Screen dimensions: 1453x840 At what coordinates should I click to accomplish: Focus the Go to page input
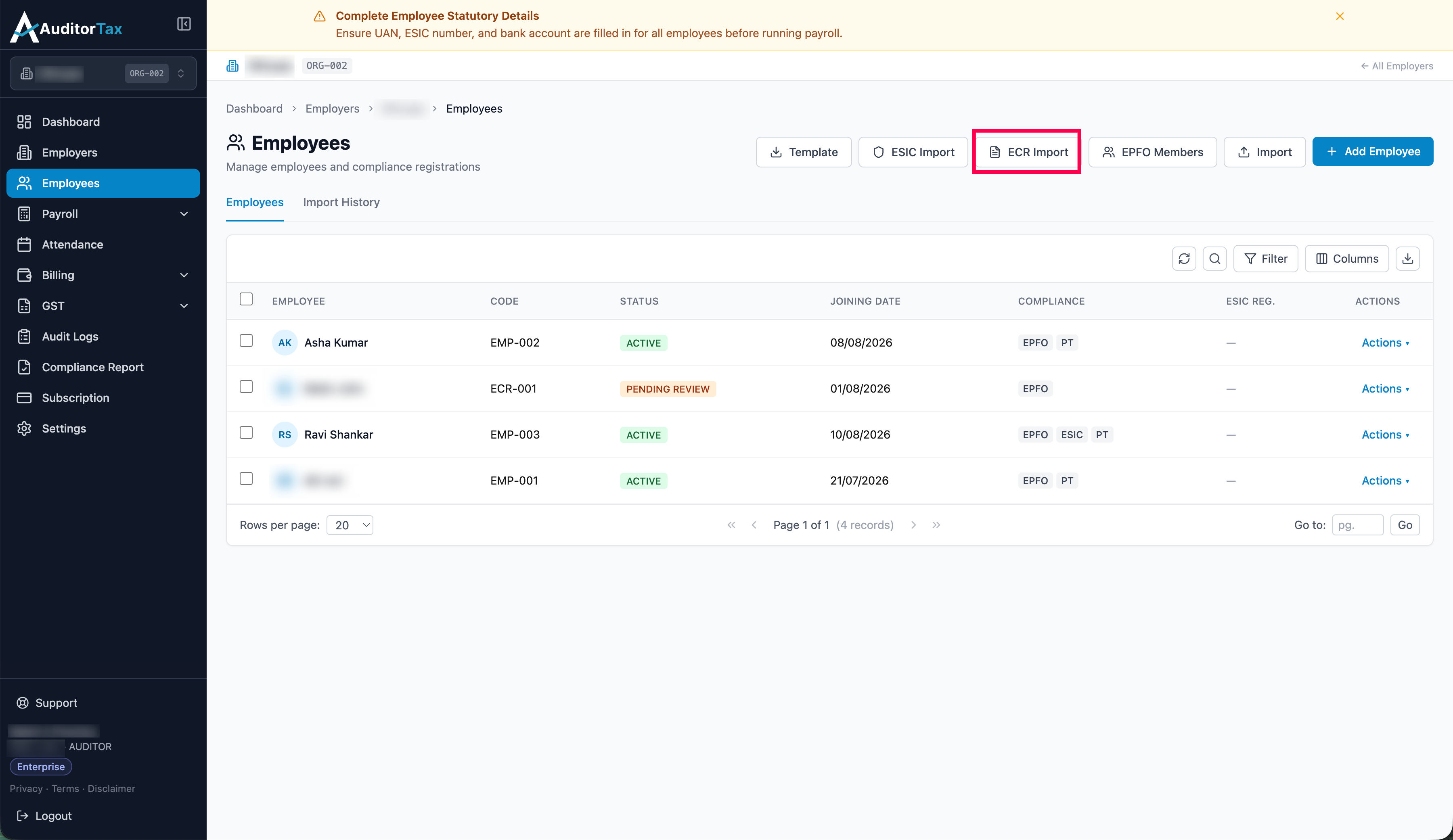[x=1357, y=525]
